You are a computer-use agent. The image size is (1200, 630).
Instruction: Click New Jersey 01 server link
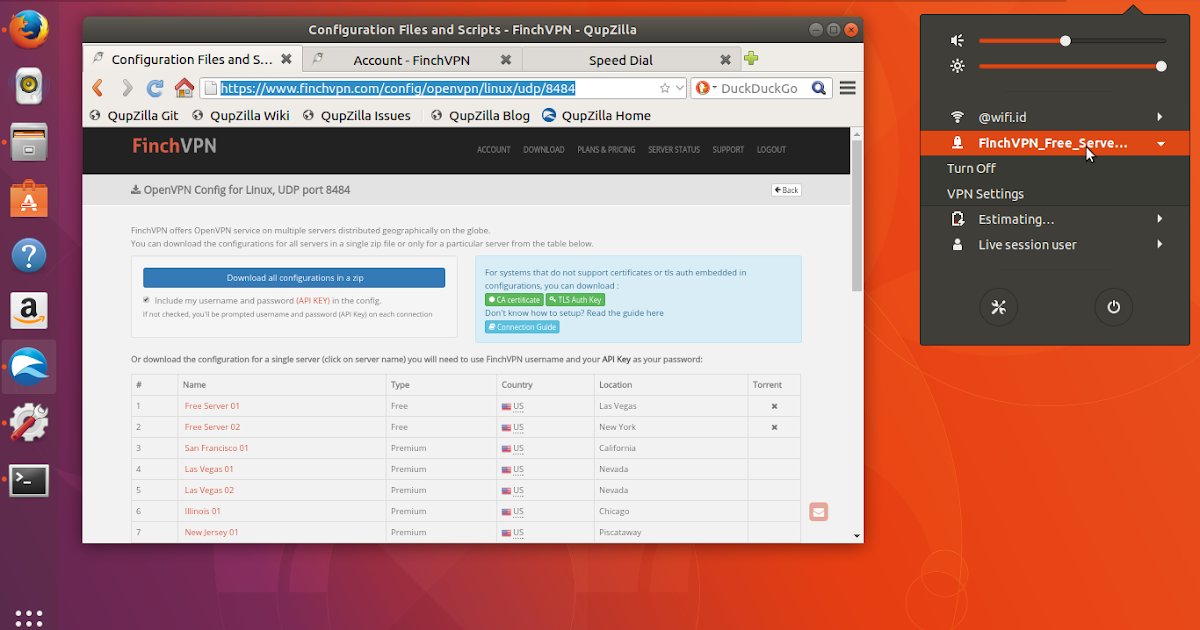211,532
